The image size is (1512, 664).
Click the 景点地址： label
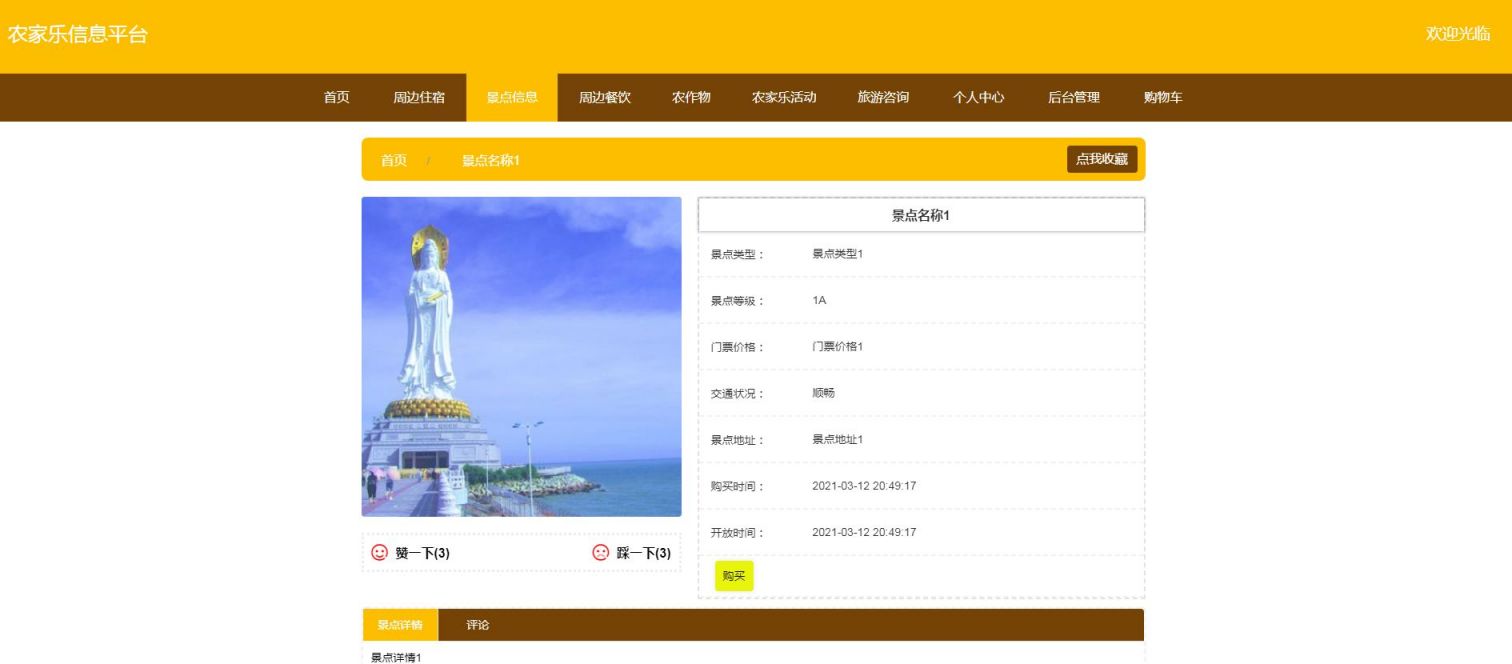pos(737,440)
